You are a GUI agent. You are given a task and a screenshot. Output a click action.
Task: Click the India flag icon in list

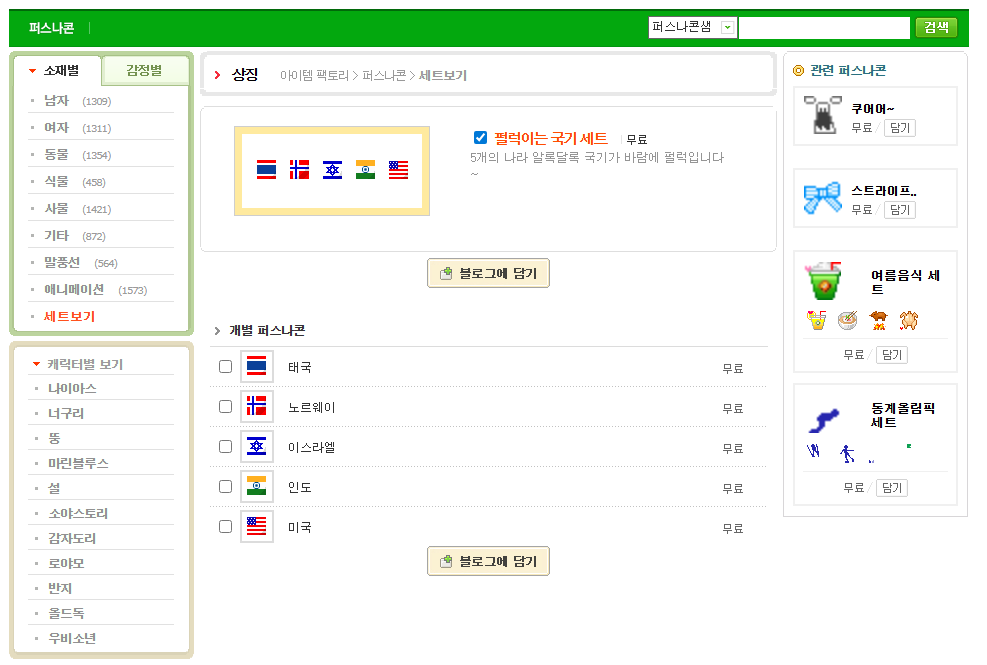click(x=257, y=487)
